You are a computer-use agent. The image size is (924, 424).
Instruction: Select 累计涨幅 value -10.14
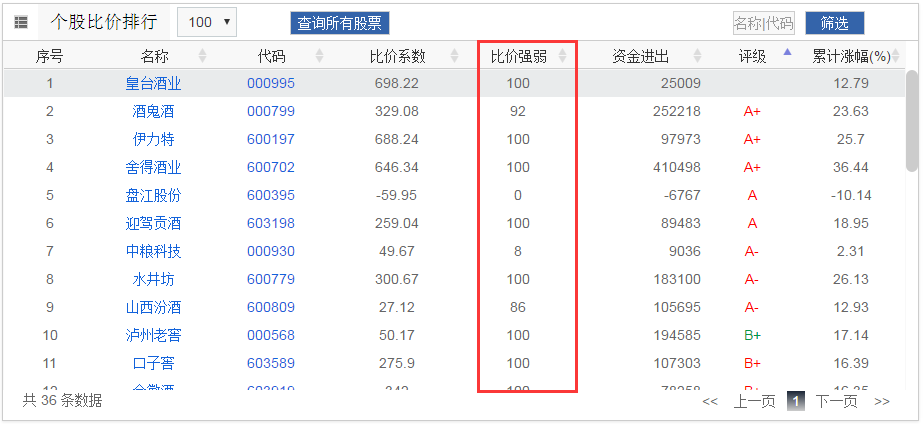(x=851, y=196)
